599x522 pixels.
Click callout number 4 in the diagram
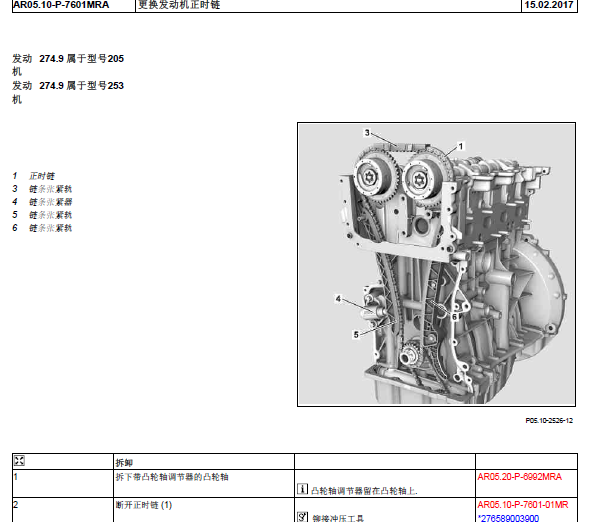point(338,298)
